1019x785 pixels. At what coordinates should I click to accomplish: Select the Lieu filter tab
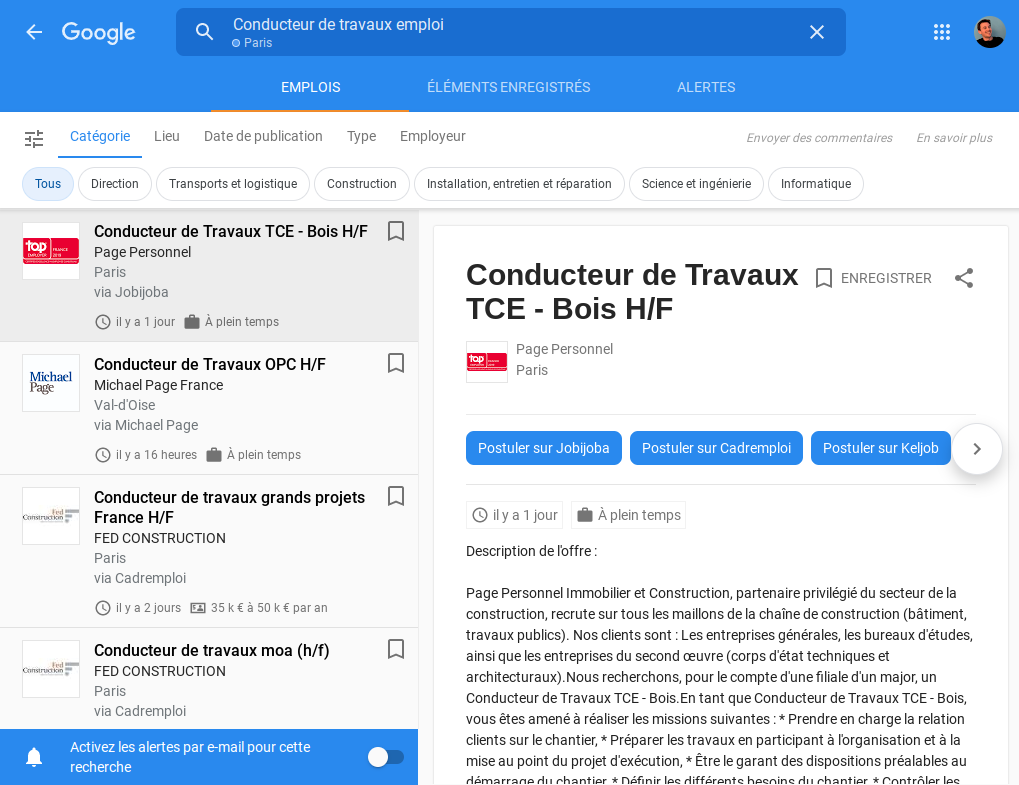click(x=167, y=136)
